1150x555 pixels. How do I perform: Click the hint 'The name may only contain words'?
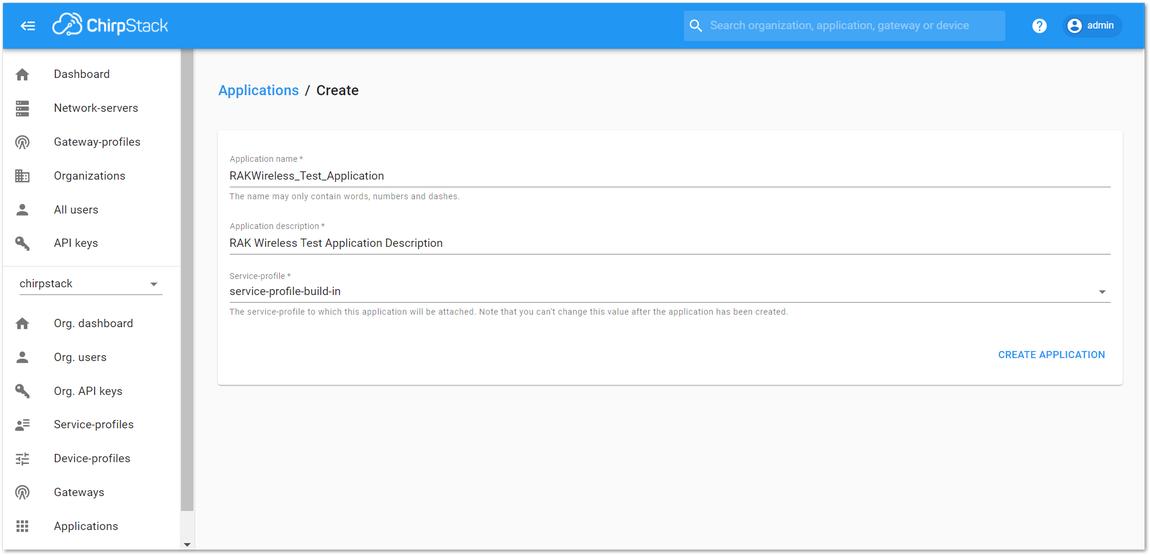[345, 196]
